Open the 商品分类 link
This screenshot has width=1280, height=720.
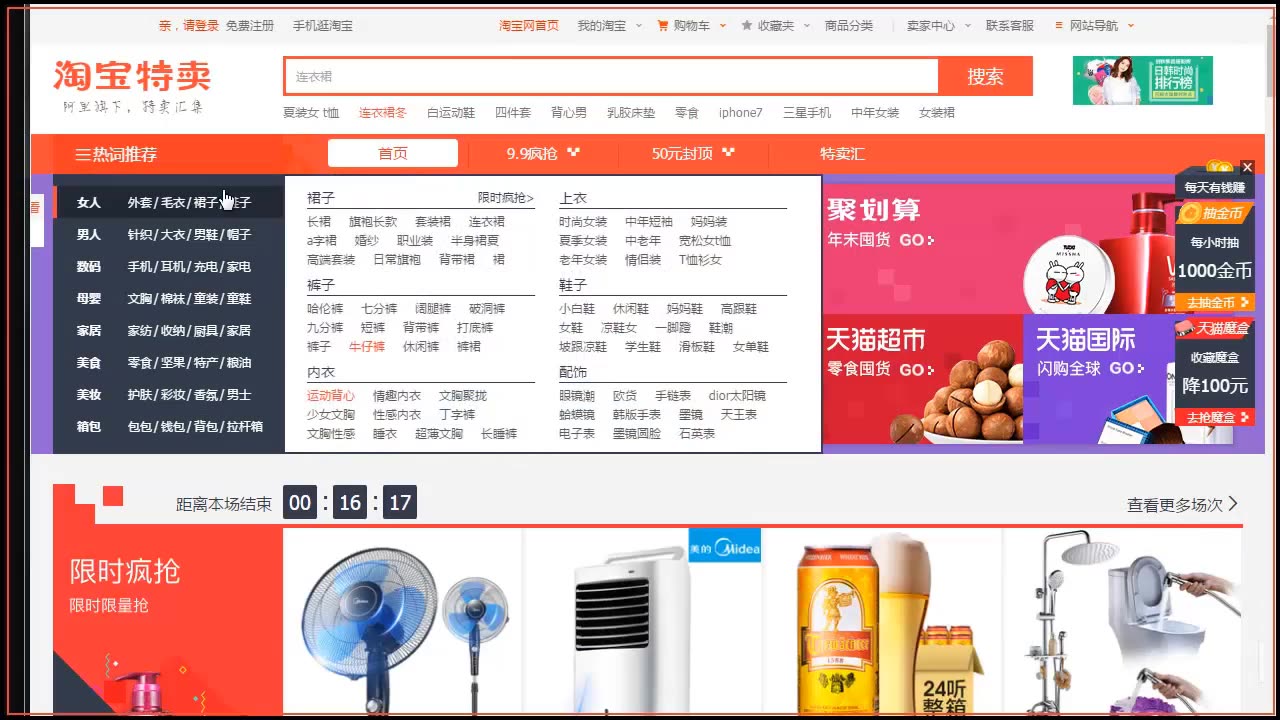[x=849, y=26]
